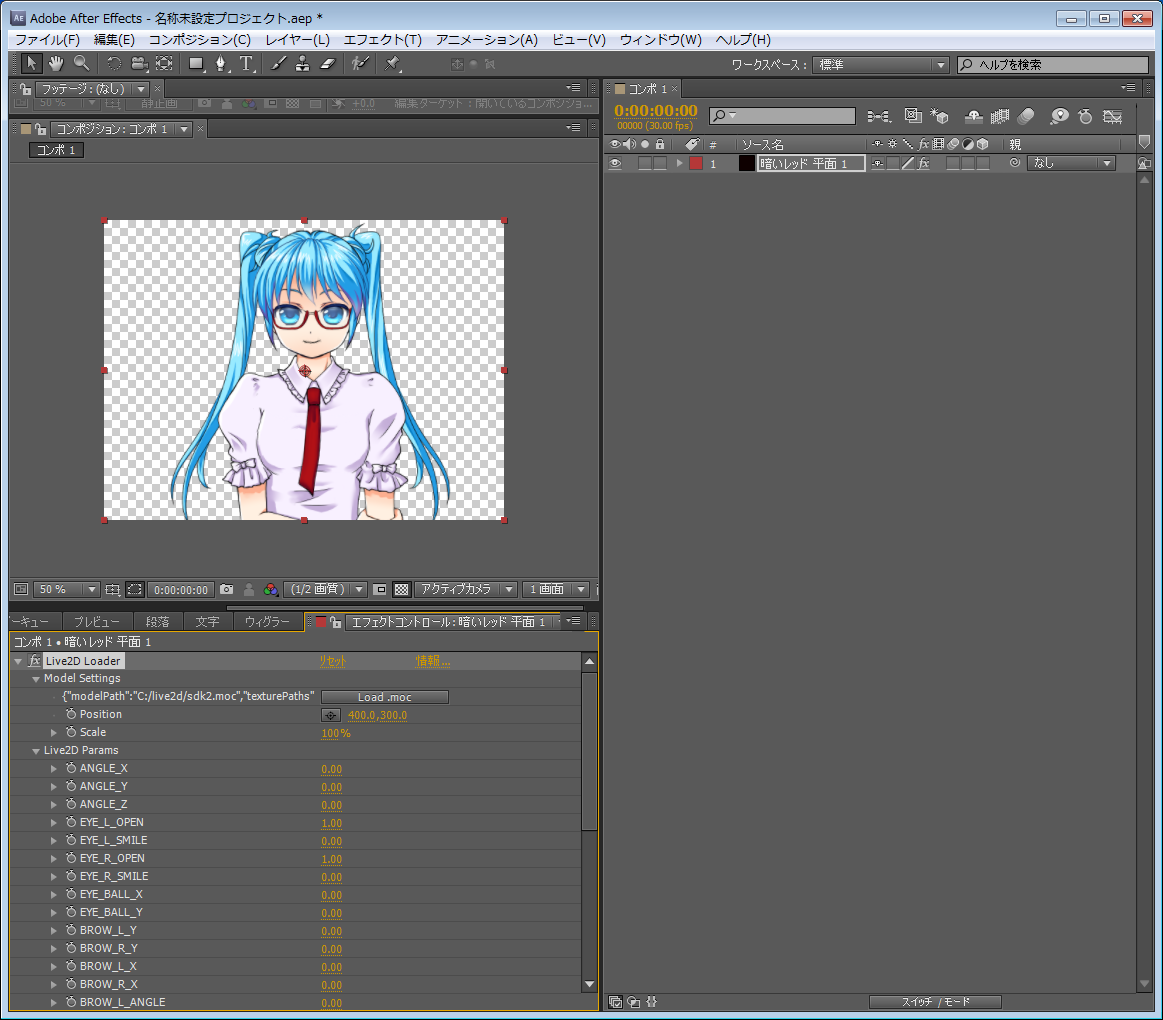
Task: Select the Pan Behind anchor tool
Action: click(x=164, y=64)
